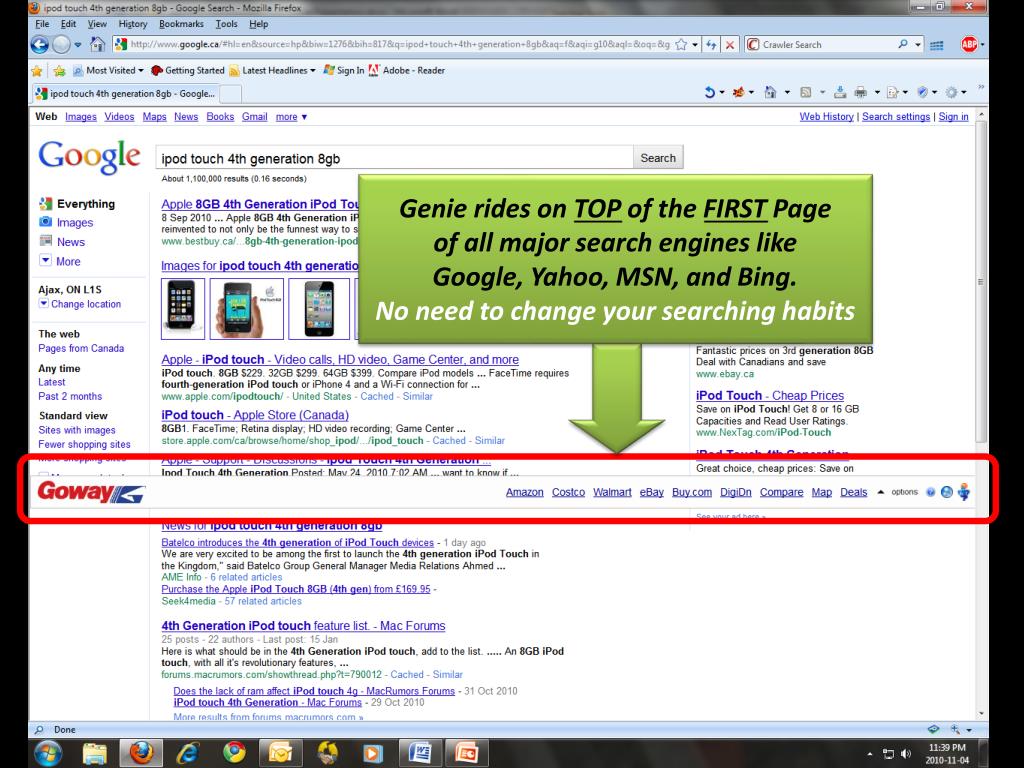Open the Edit menu
The height and width of the screenshot is (768, 1024).
click(69, 24)
